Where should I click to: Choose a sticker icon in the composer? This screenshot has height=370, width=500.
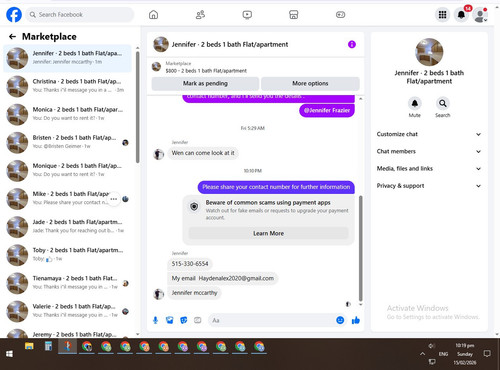tap(184, 320)
